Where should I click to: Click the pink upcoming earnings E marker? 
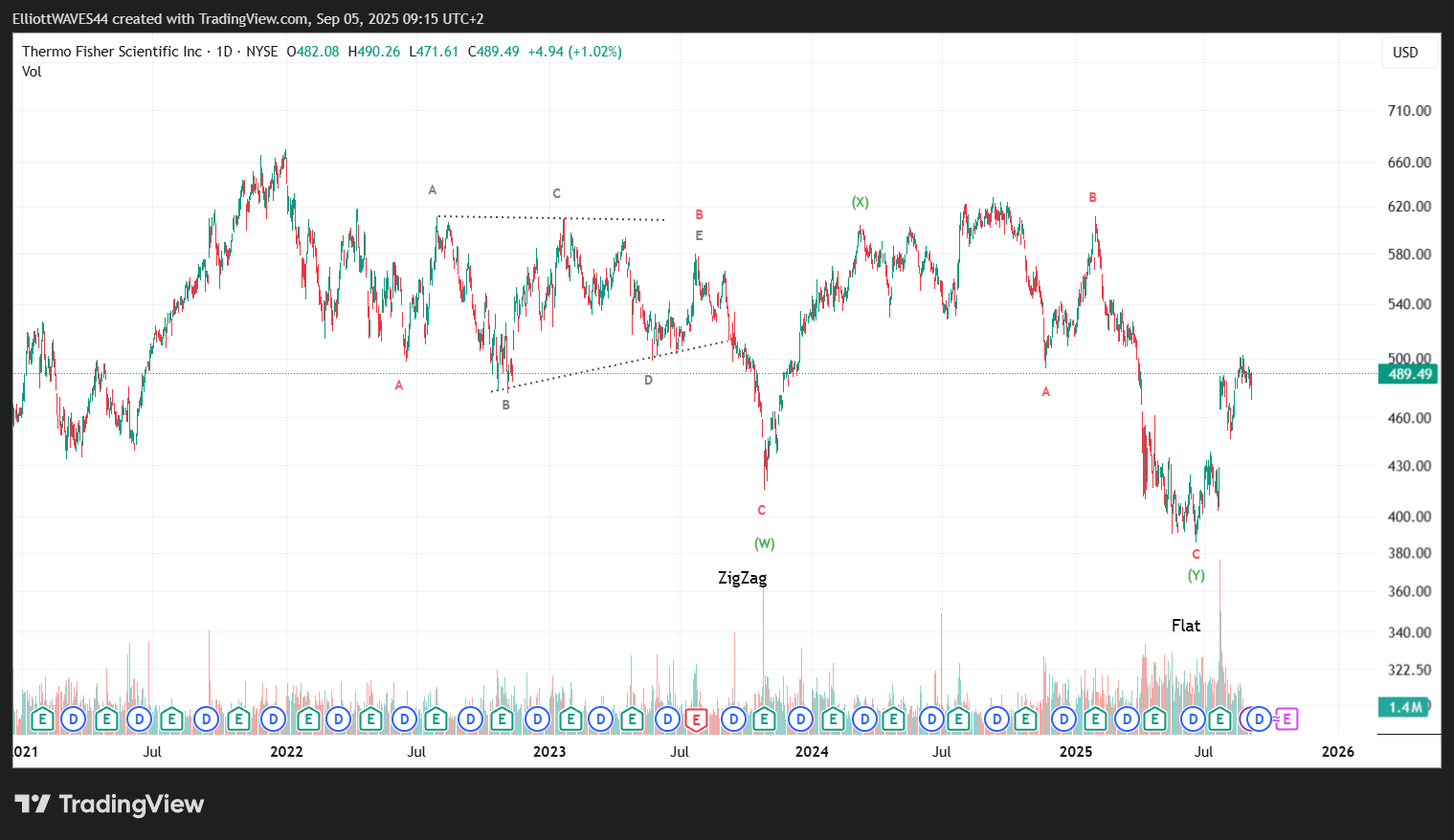click(1287, 719)
